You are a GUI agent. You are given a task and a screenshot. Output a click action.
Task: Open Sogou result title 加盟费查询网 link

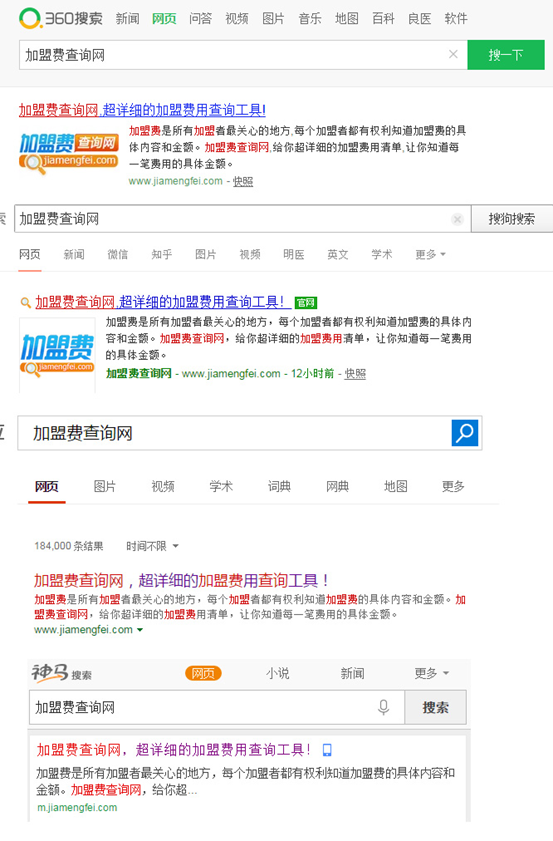(163, 302)
